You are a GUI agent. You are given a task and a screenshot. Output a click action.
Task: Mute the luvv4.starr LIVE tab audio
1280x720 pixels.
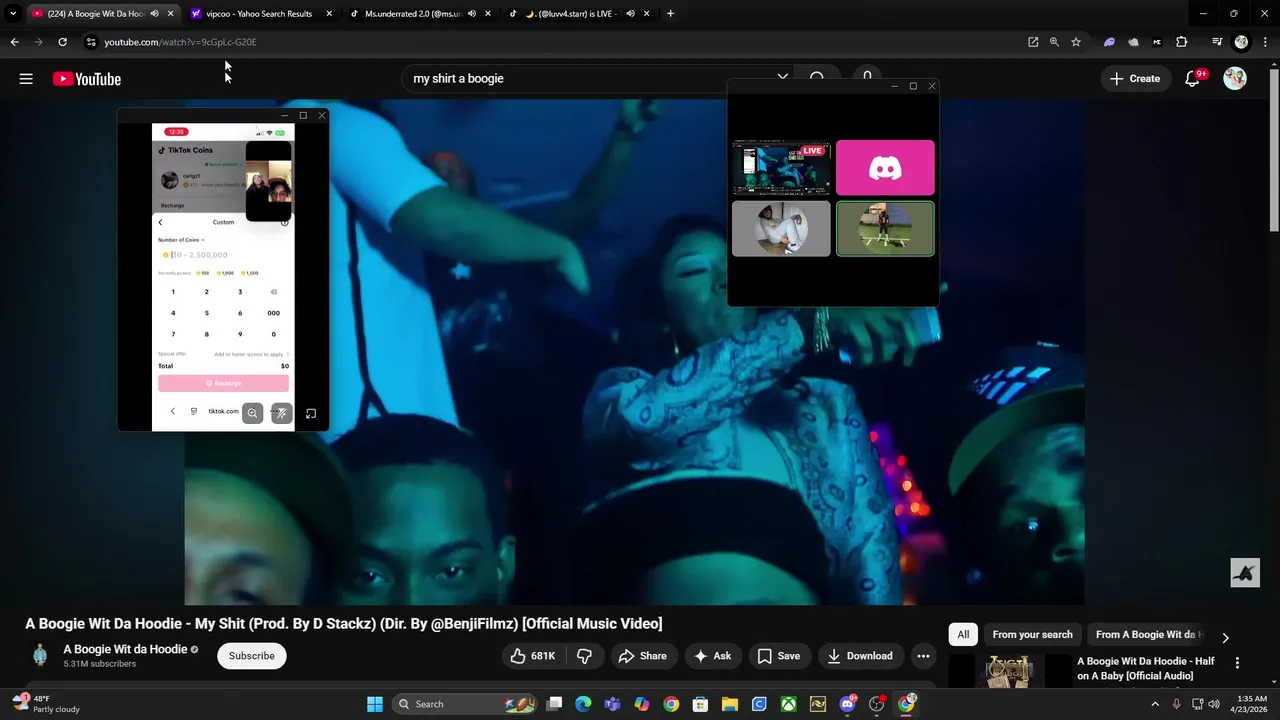click(630, 14)
